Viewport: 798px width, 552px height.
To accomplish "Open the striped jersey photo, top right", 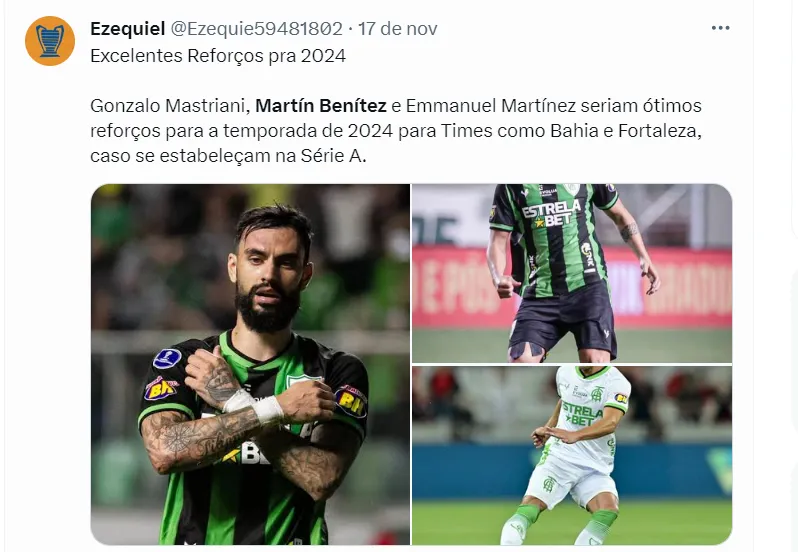I will pyautogui.click(x=572, y=273).
